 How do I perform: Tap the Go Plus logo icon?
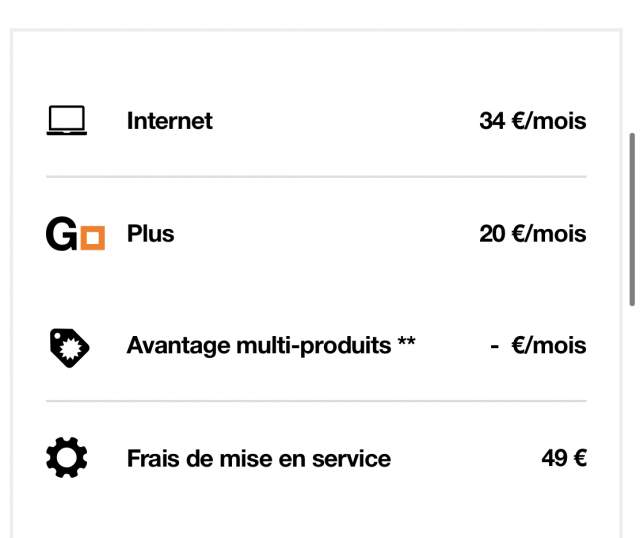[x=75, y=234]
